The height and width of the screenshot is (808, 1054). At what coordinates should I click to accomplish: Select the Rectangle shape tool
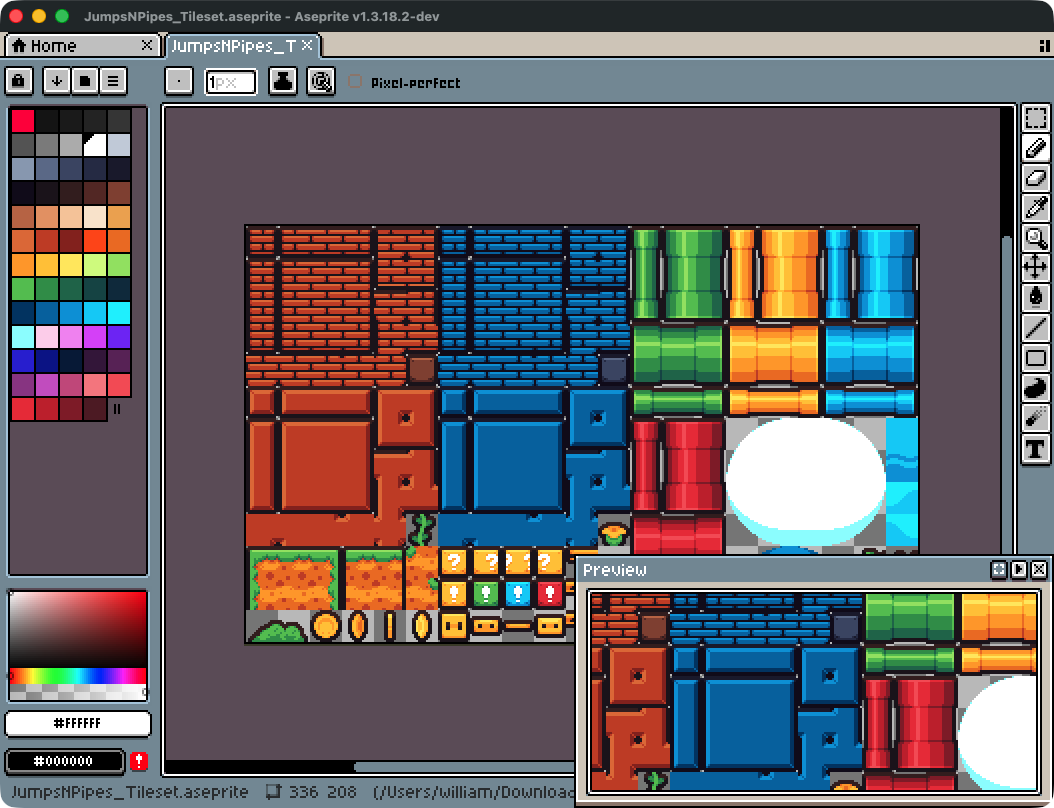coord(1035,358)
